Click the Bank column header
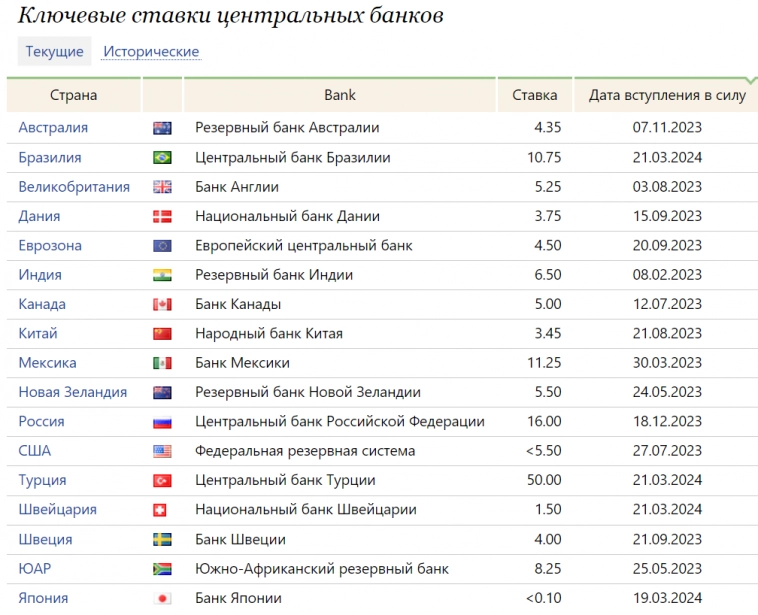The image size is (758, 615). point(339,96)
